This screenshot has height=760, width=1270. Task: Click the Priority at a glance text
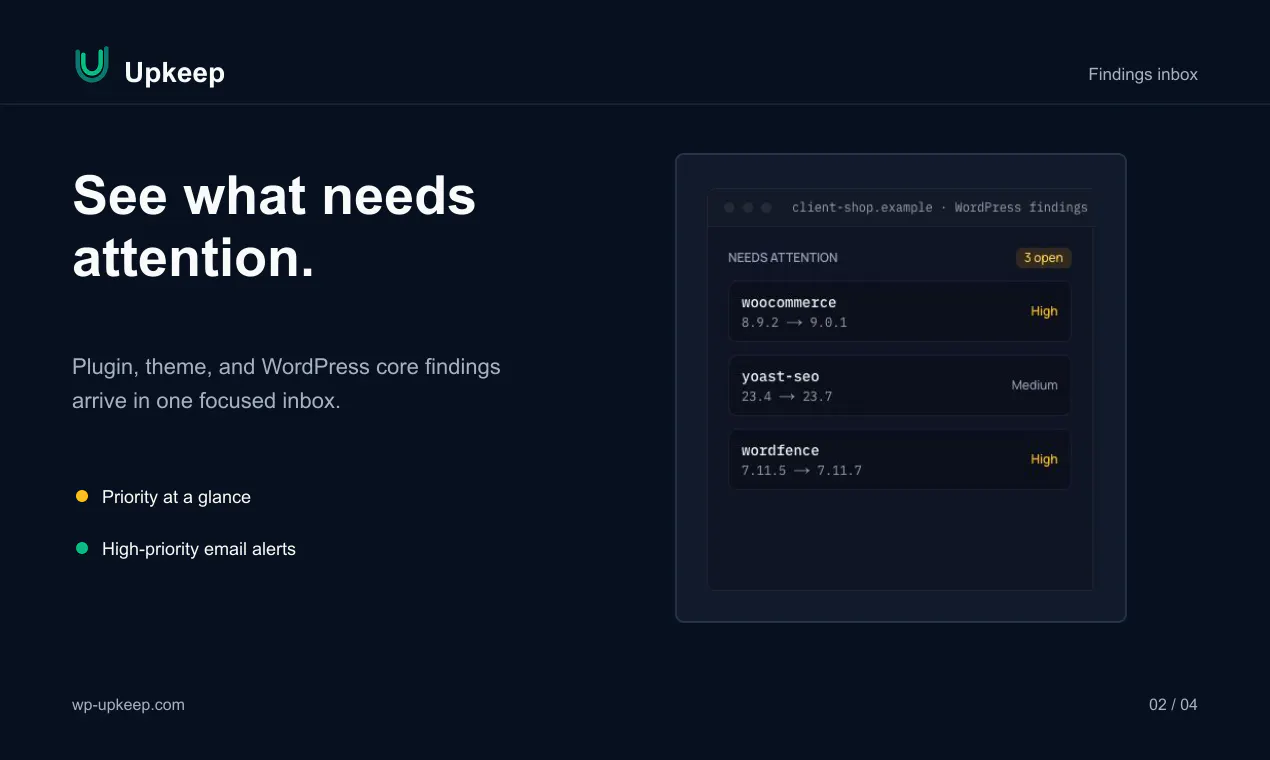(x=176, y=497)
